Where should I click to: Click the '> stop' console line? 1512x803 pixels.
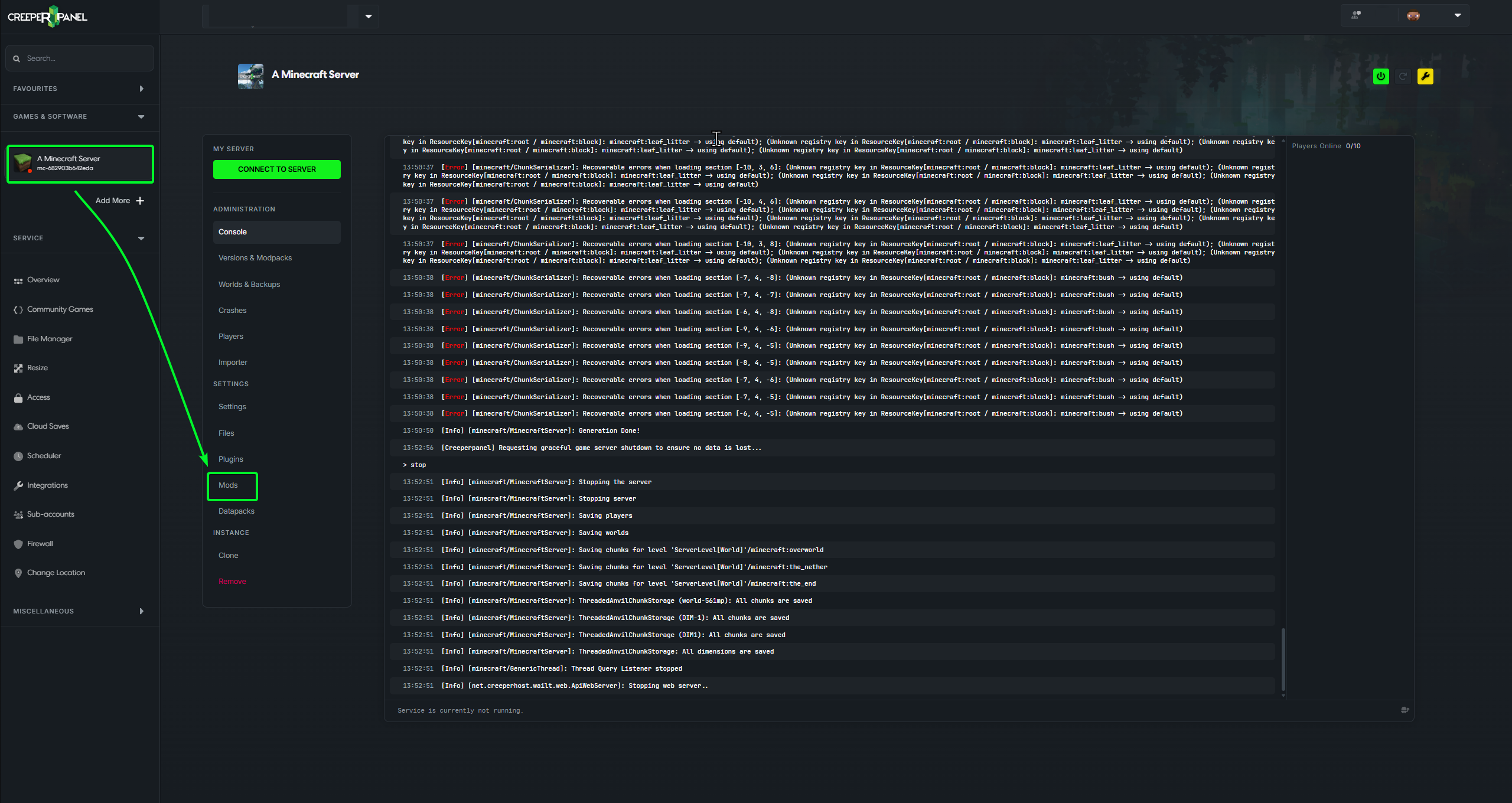click(x=832, y=465)
